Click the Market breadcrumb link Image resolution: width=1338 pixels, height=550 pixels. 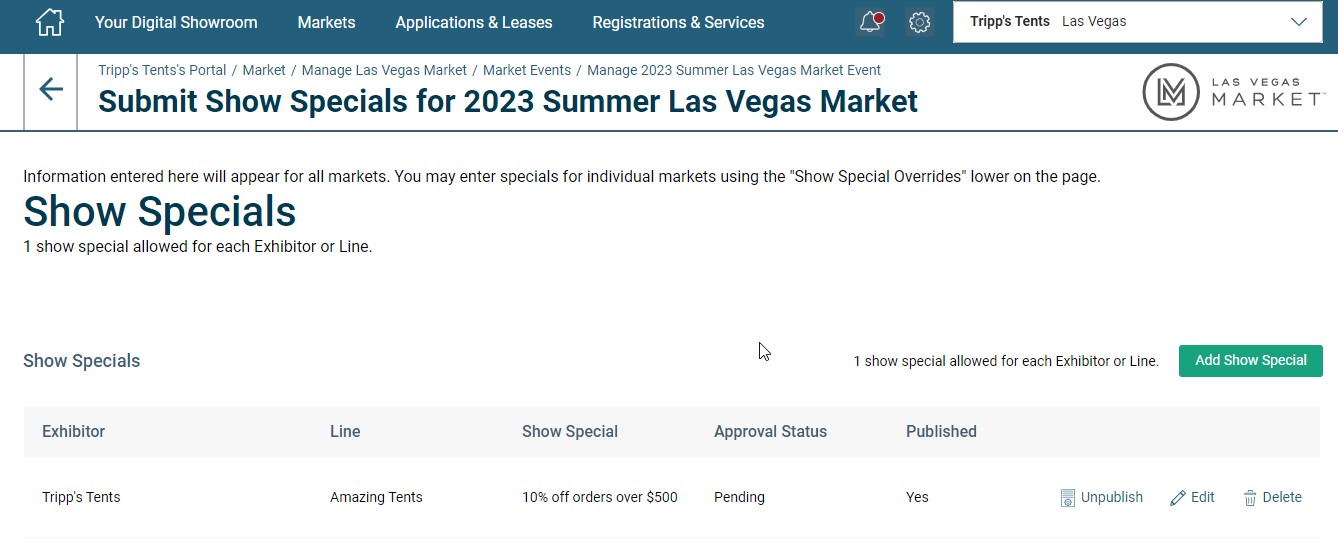click(264, 70)
